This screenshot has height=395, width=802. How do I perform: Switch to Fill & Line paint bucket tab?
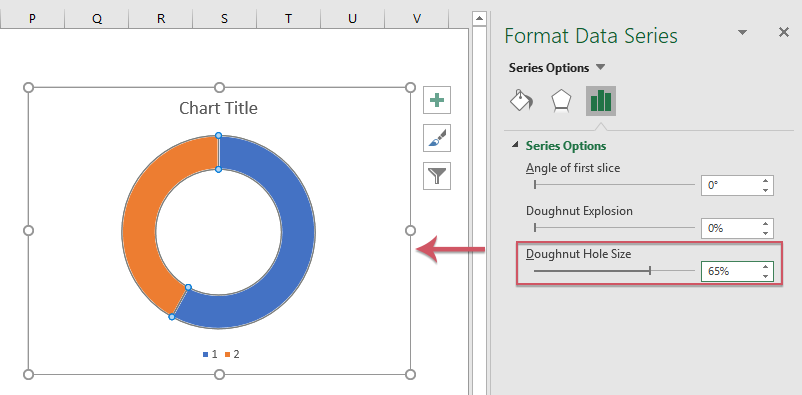tap(521, 100)
